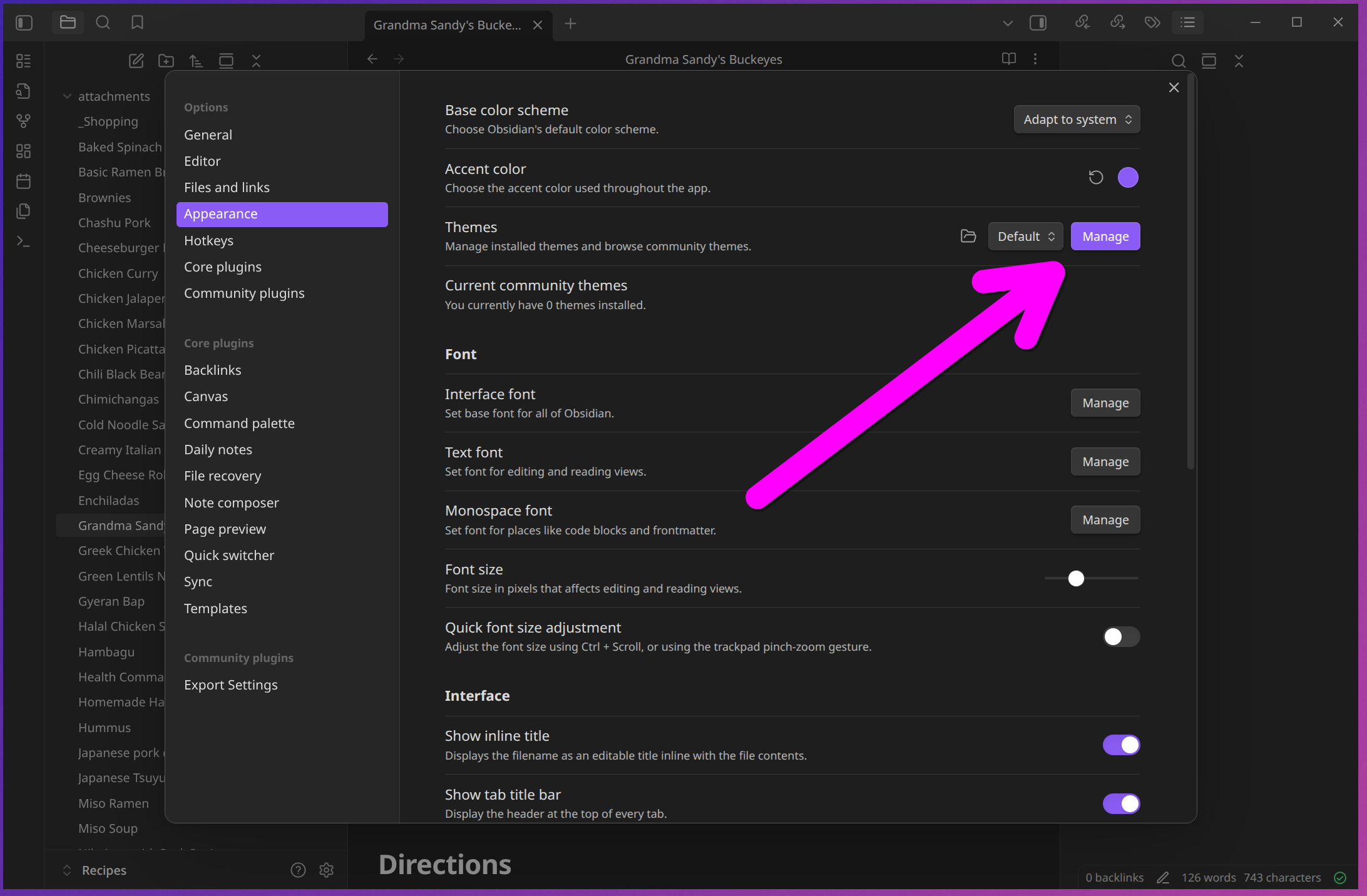The height and width of the screenshot is (896, 1367).
Task: Click the bookmarks icon in the sidebar tabs
Action: [137, 23]
